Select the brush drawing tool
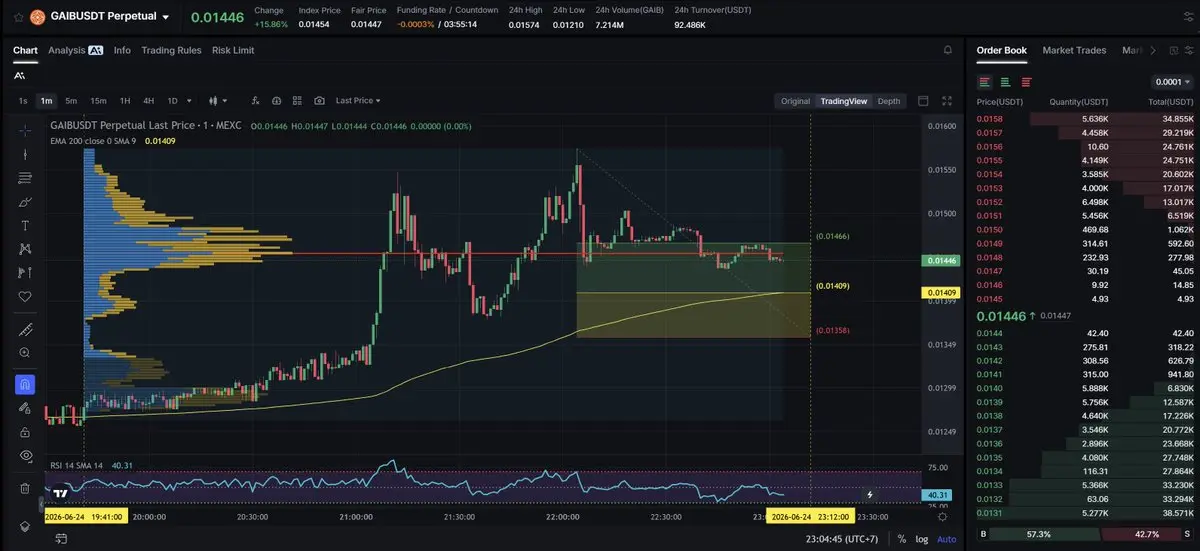 (25, 202)
